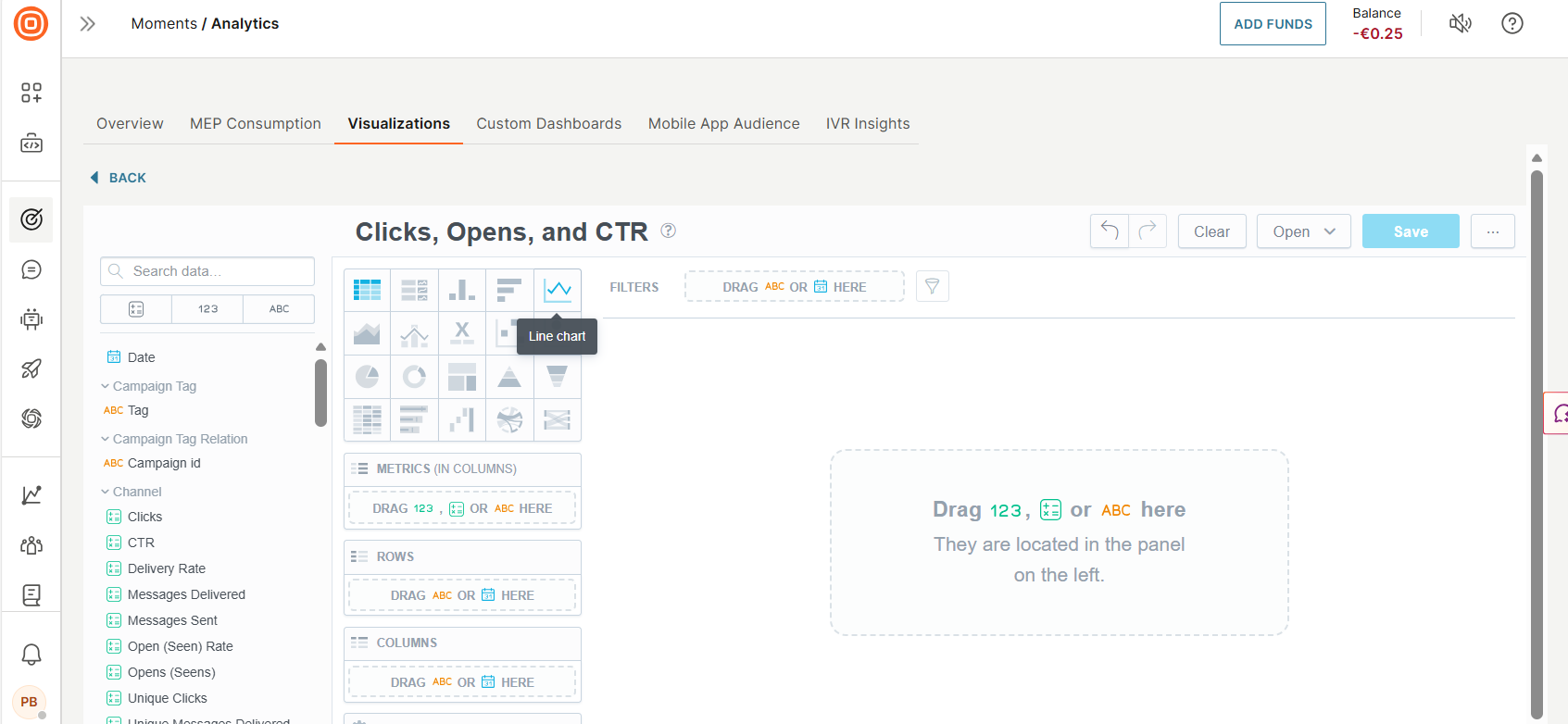Open the Analyze line graph icon in sidebar
This screenshot has width=1568, height=724.
[x=31, y=494]
